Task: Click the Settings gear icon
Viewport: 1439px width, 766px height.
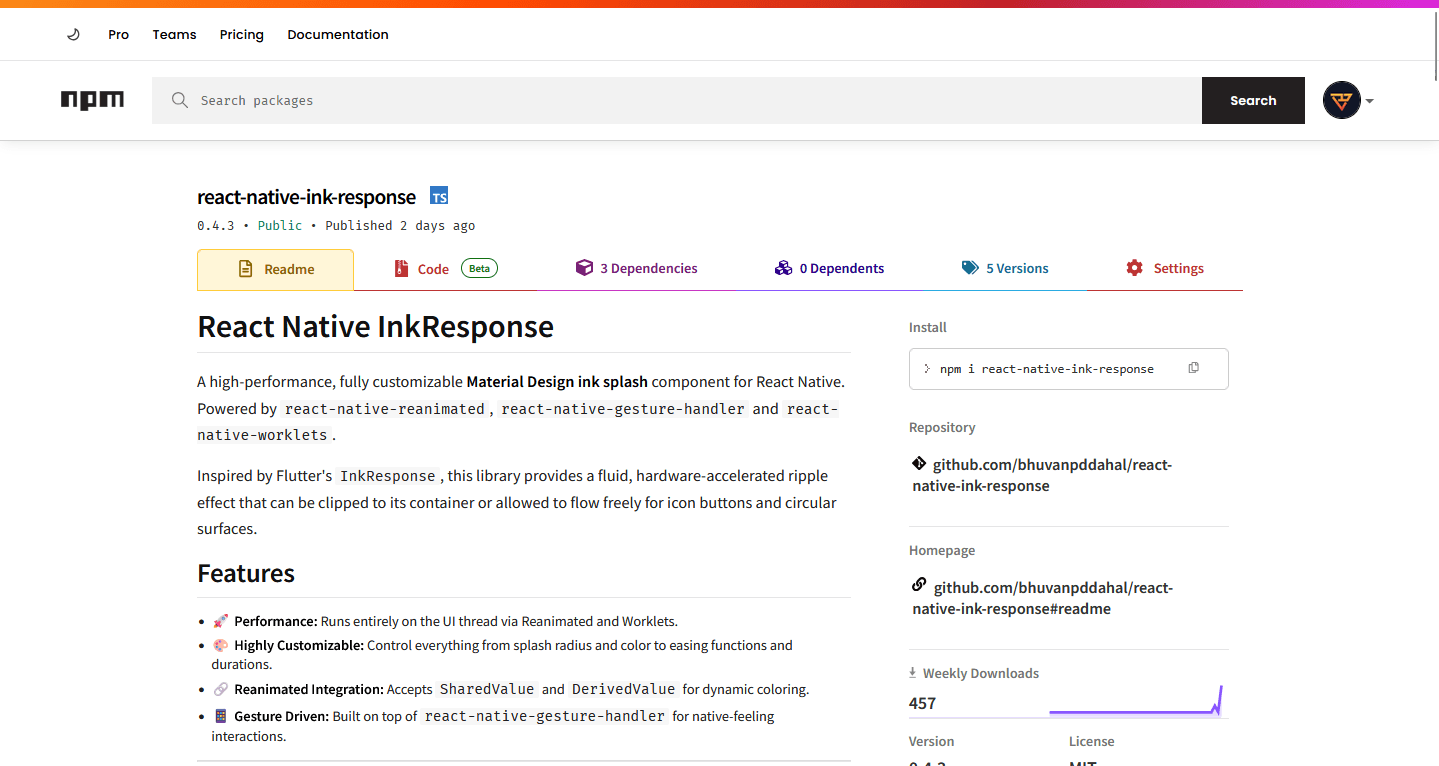Action: pyautogui.click(x=1134, y=268)
